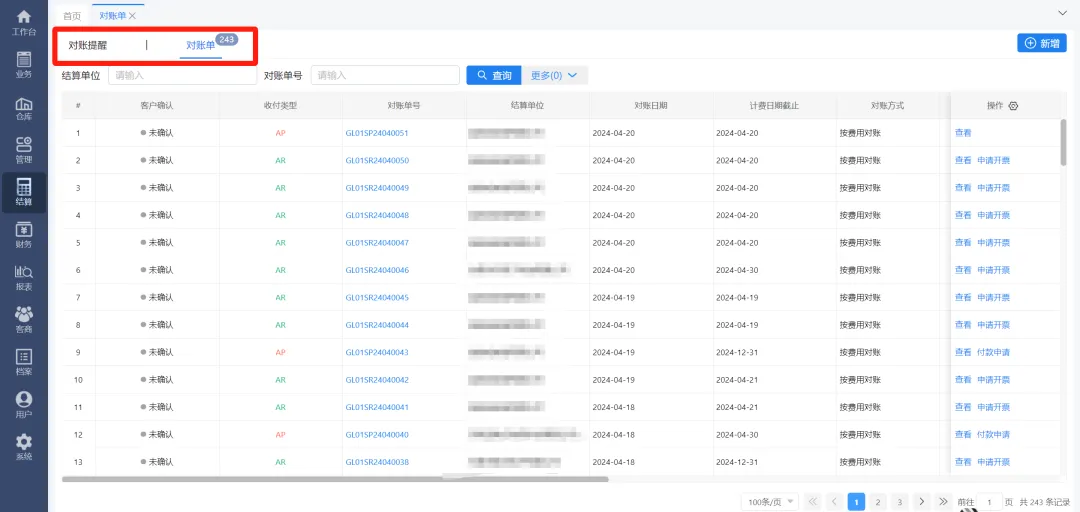The width and height of the screenshot is (1080, 512).
Task: Focus the 对账单号 input field
Action: (x=385, y=75)
